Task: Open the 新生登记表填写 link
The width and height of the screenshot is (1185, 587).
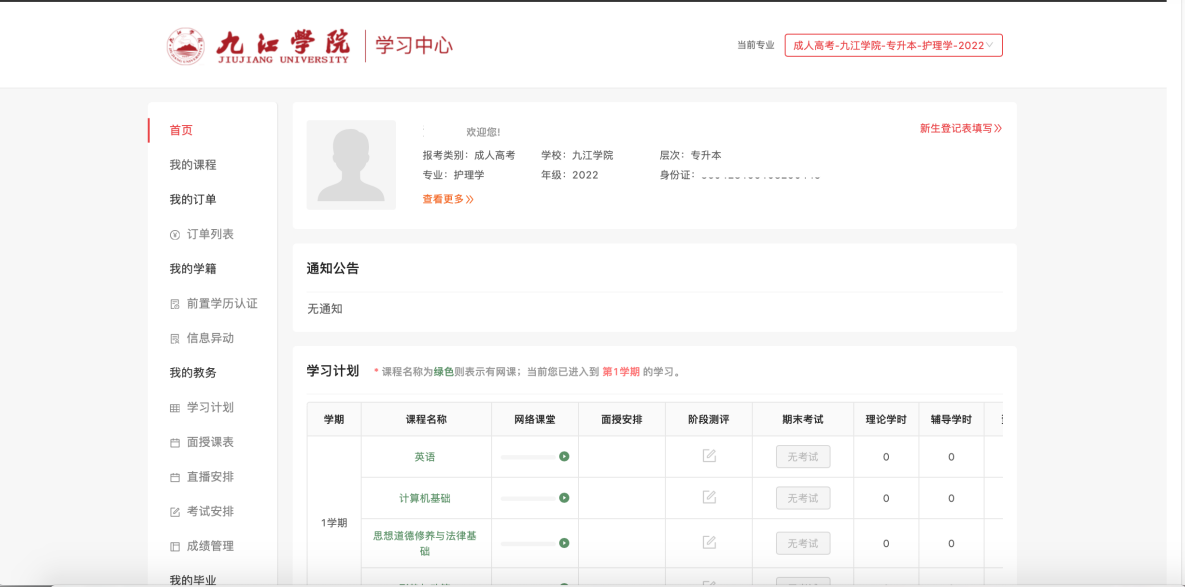Action: tap(960, 128)
